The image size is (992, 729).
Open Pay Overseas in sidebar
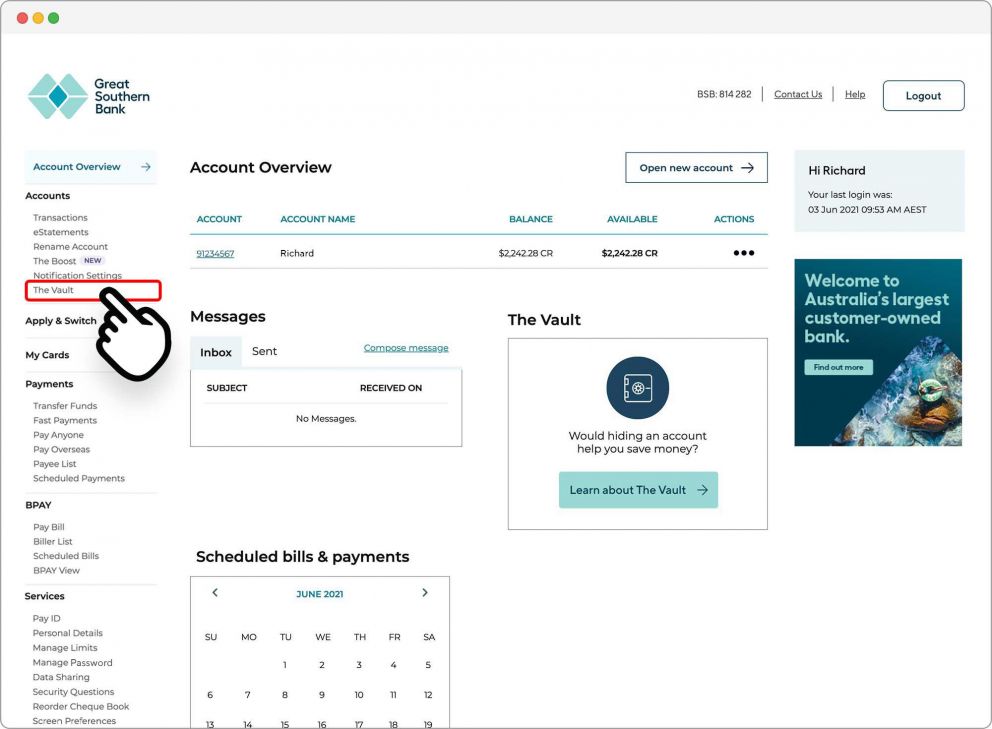[61, 450]
